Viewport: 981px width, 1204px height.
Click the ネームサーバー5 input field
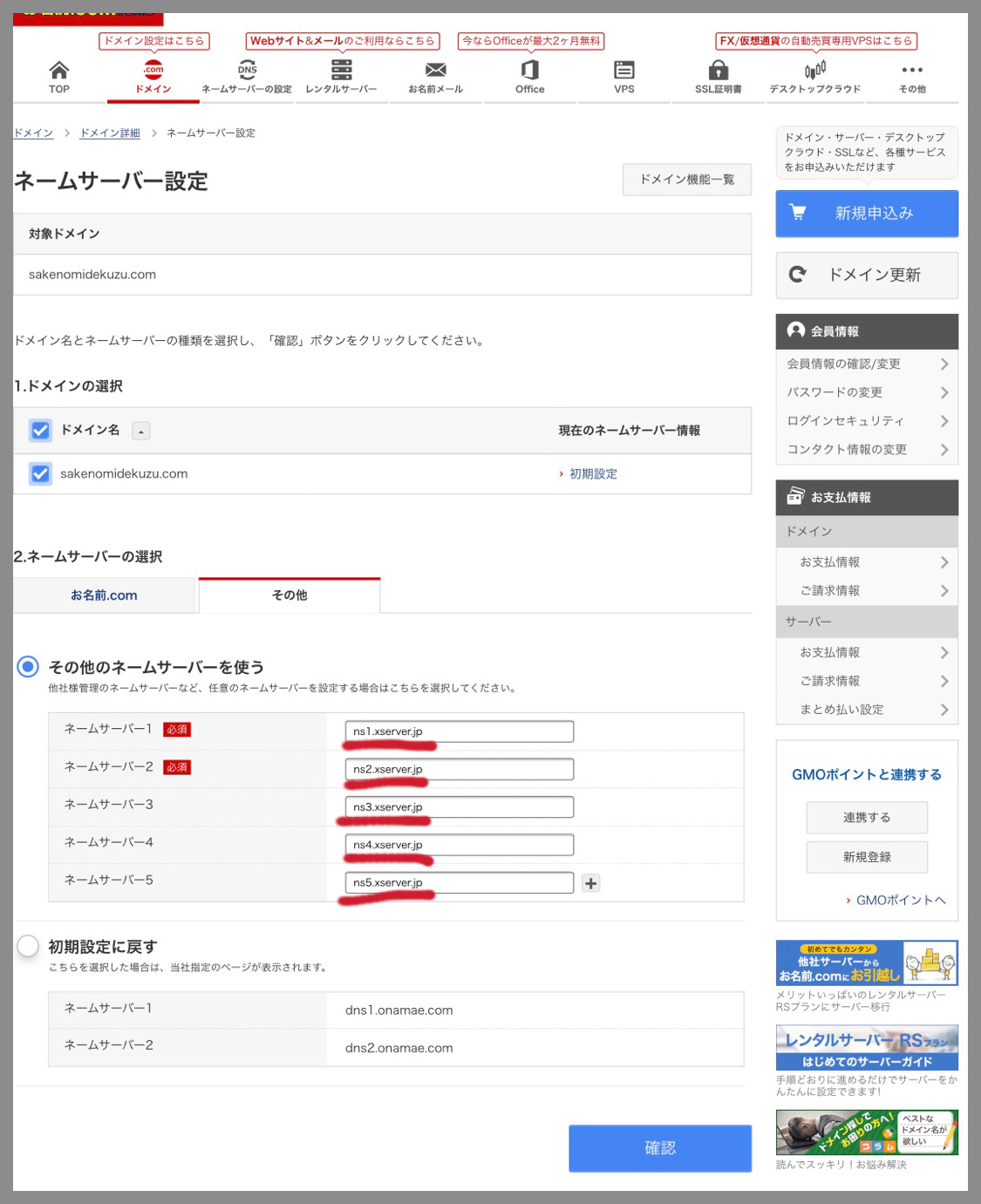pos(460,883)
